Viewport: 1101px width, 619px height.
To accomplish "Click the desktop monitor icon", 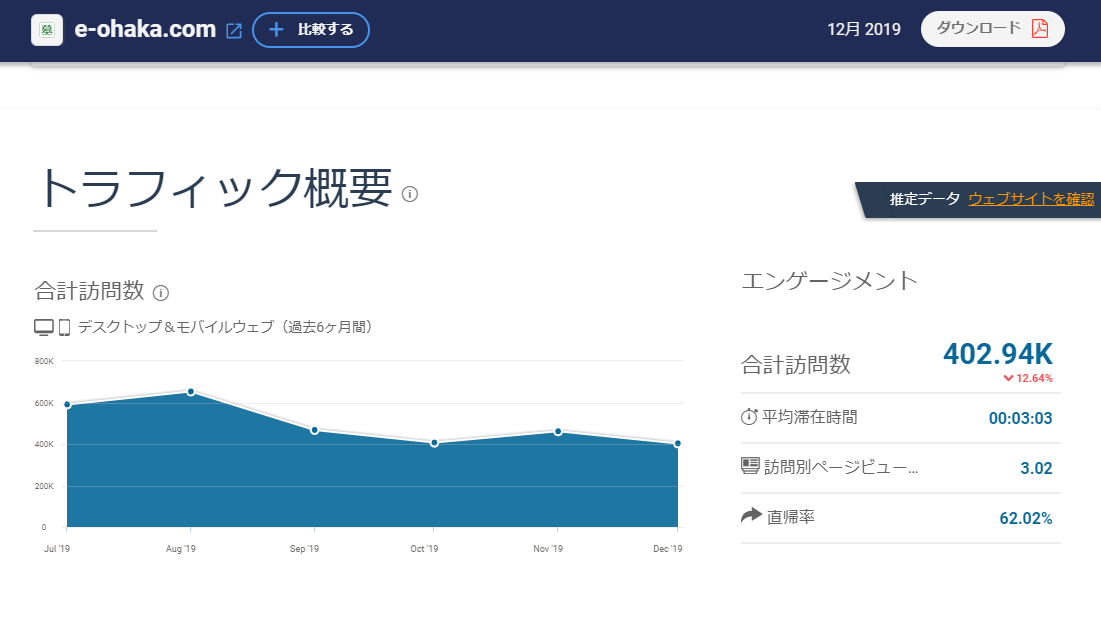I will pos(44,327).
